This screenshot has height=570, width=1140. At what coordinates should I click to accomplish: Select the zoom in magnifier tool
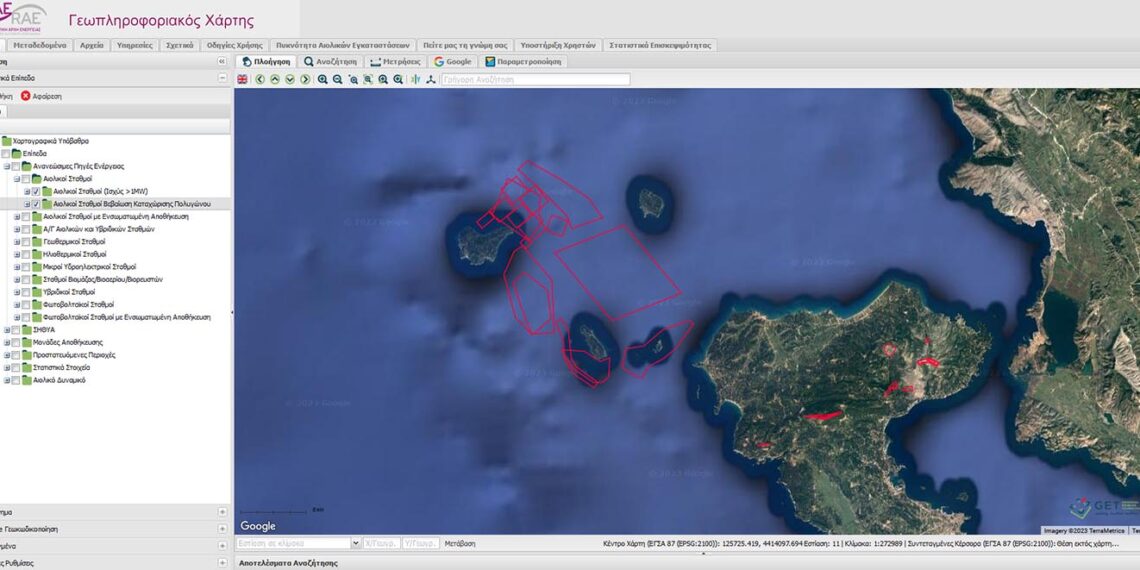(x=323, y=79)
